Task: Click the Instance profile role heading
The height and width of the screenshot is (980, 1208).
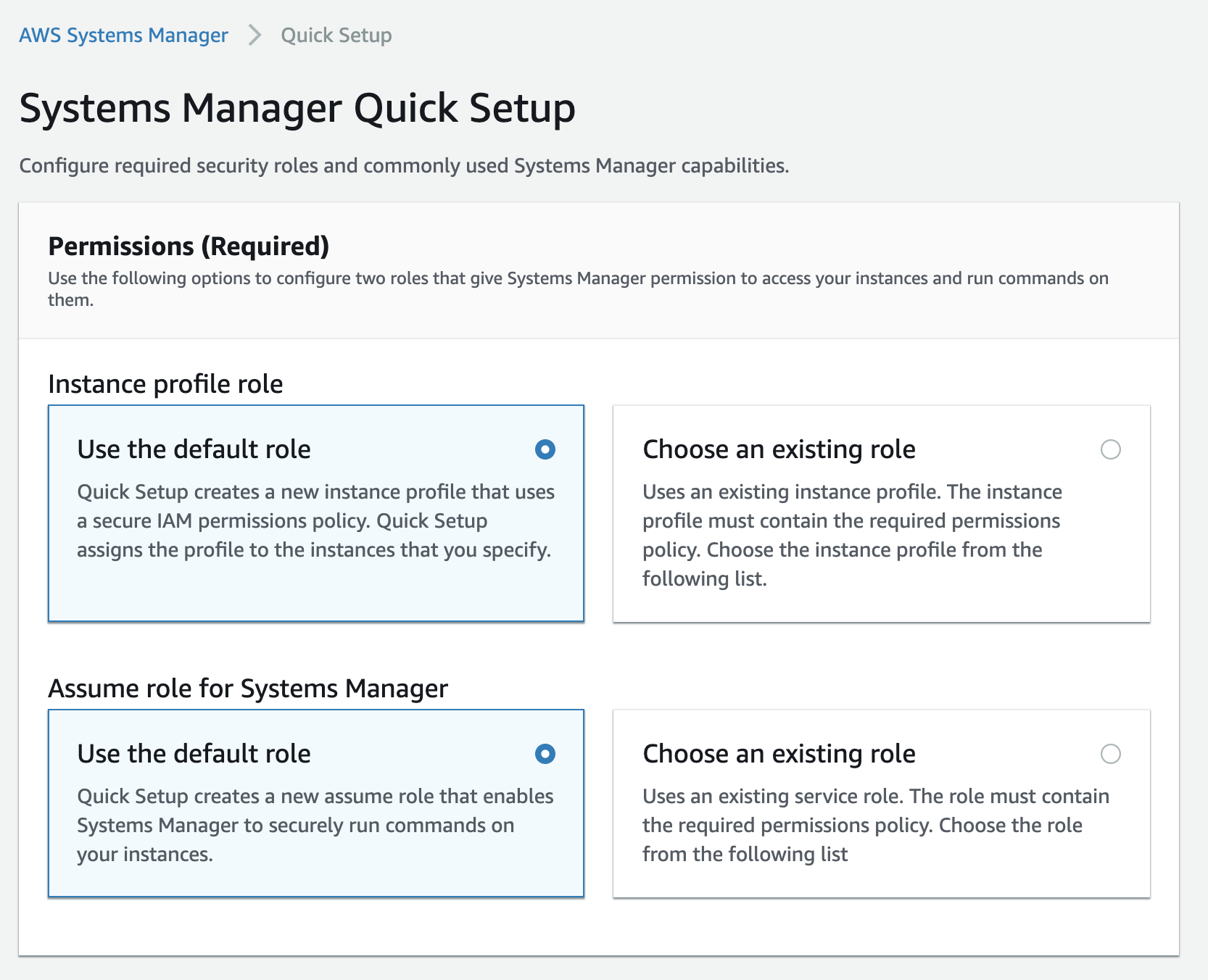Action: pyautogui.click(x=165, y=384)
